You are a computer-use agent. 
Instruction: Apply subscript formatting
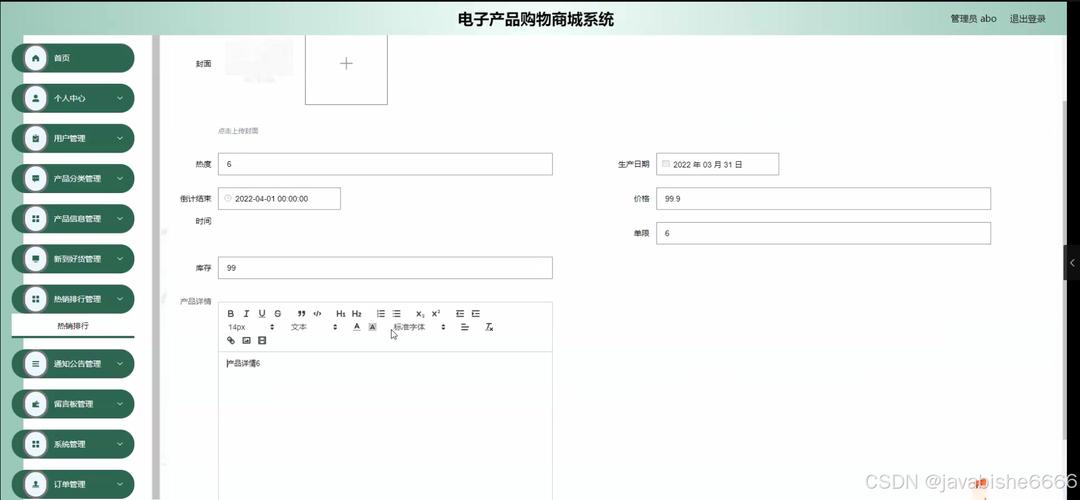point(420,313)
